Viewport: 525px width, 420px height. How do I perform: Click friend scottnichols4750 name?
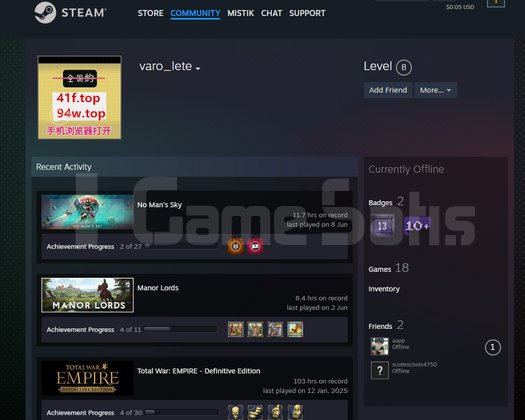tap(415, 364)
